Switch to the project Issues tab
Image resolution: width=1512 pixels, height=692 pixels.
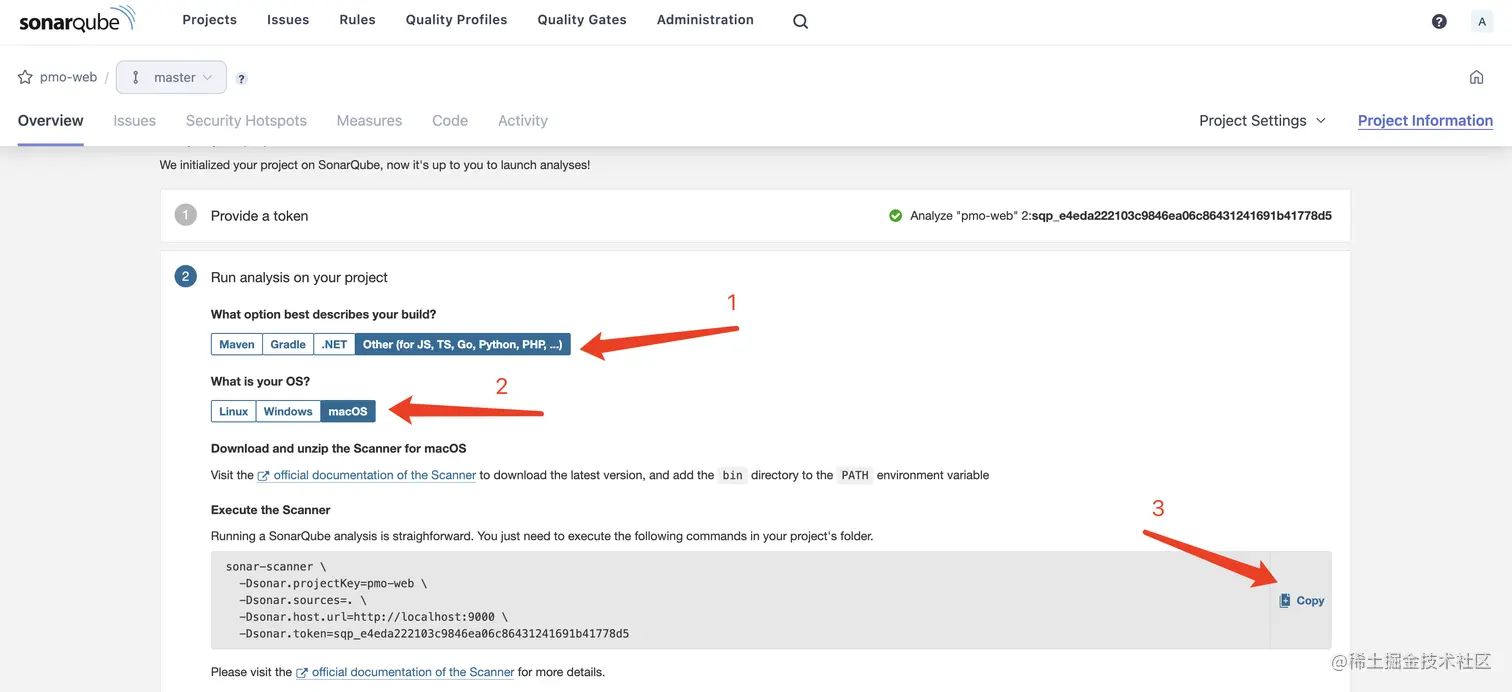click(135, 120)
